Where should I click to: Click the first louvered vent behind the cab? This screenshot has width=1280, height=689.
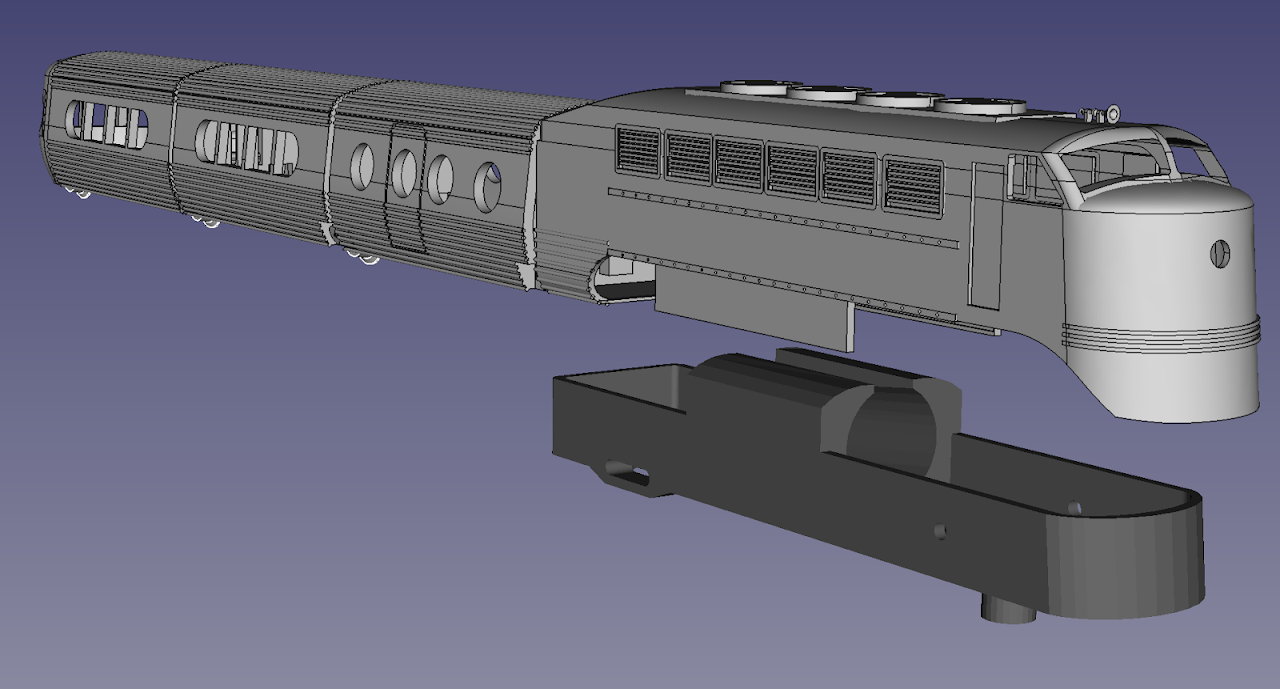click(x=913, y=185)
